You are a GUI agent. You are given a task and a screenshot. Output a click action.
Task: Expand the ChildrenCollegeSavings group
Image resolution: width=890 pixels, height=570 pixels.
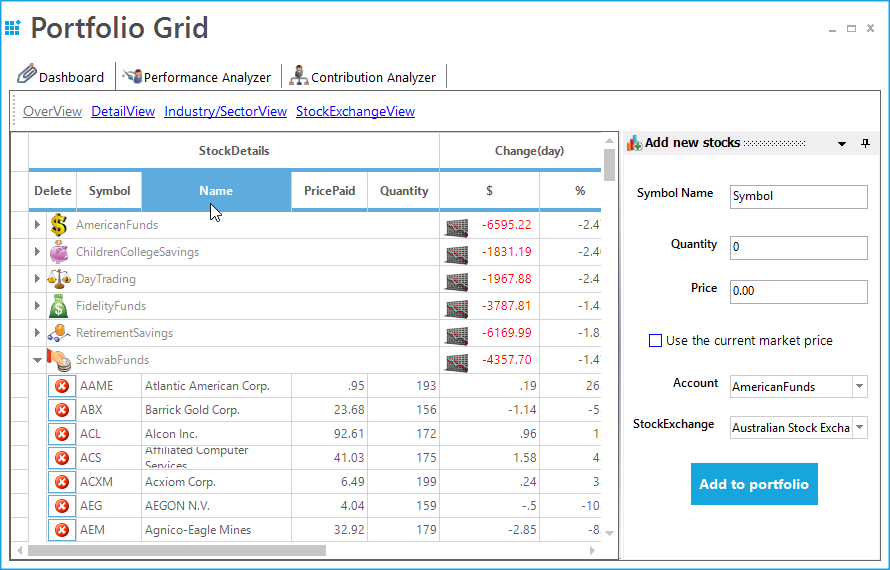pyautogui.click(x=37, y=252)
